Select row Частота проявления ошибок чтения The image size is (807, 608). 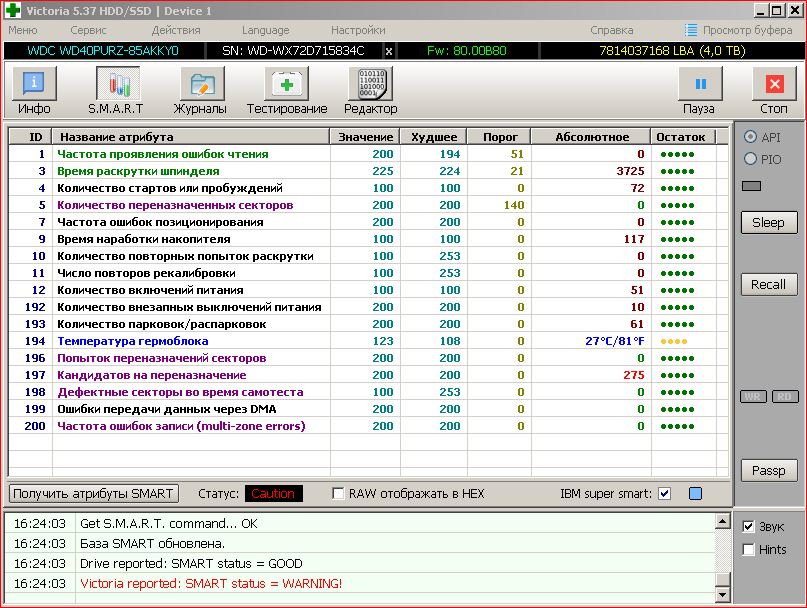coord(368,154)
